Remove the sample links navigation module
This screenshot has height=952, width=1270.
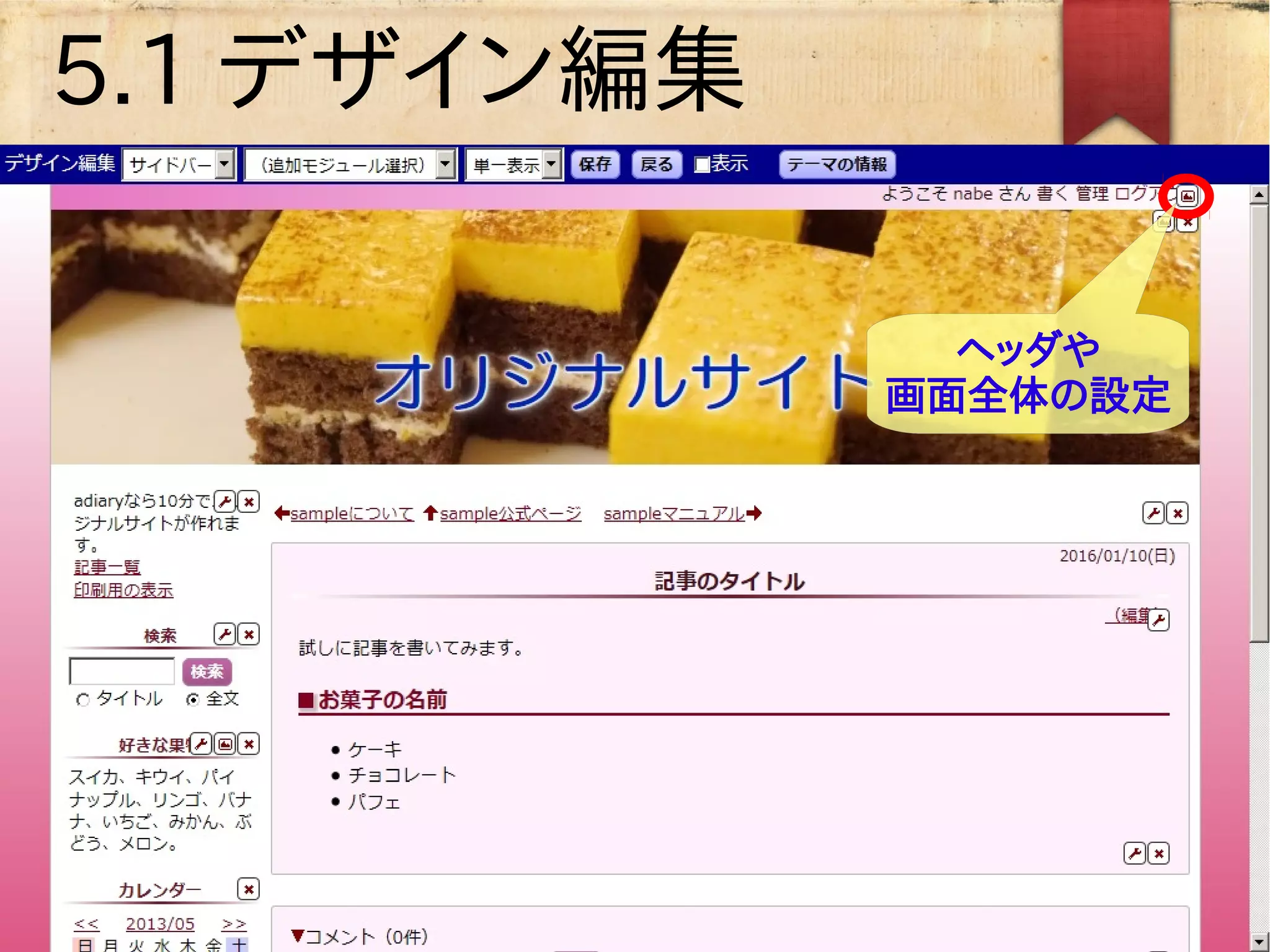click(1178, 513)
